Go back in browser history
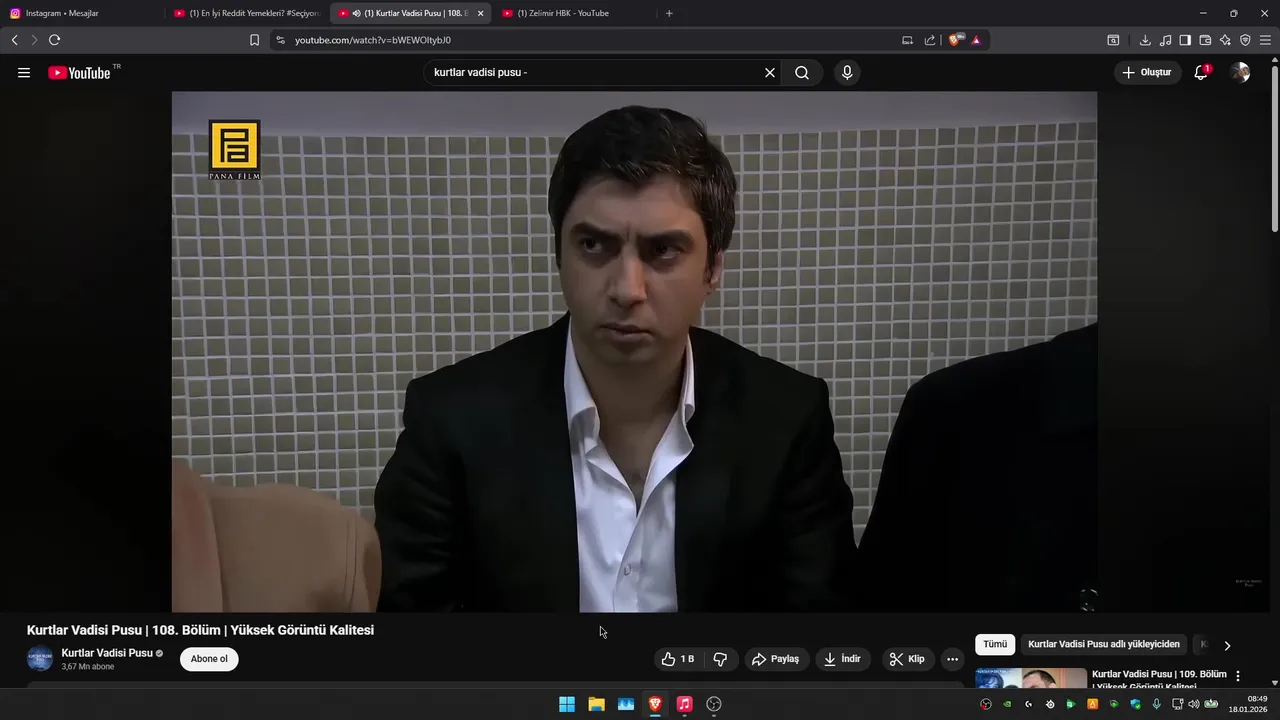The image size is (1280, 720). [x=14, y=40]
